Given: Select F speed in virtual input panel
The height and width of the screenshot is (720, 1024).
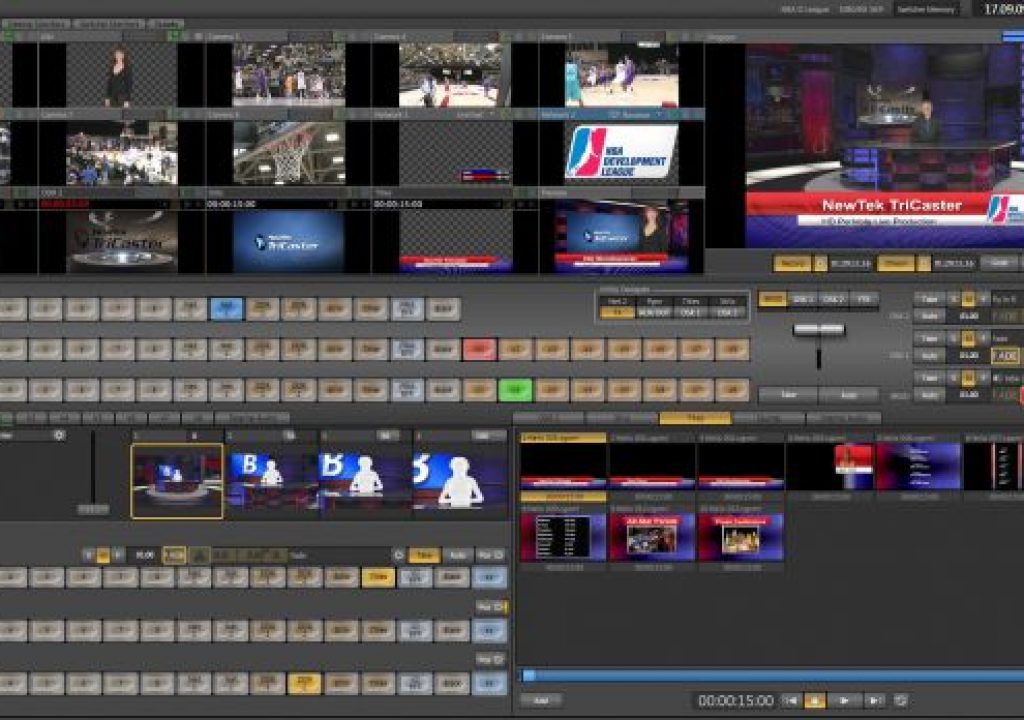Looking at the screenshot, I should (x=118, y=555).
